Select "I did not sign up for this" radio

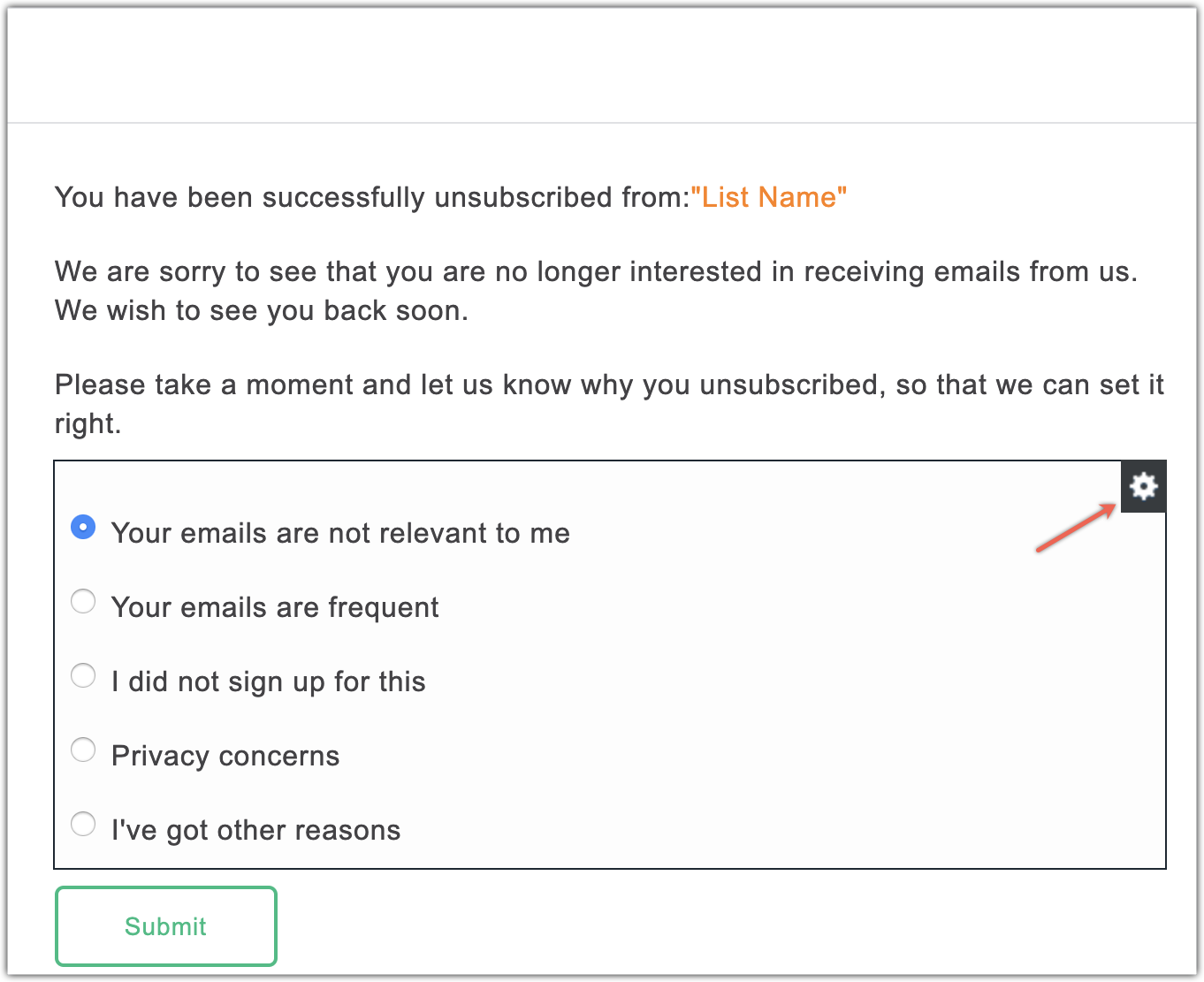point(83,676)
